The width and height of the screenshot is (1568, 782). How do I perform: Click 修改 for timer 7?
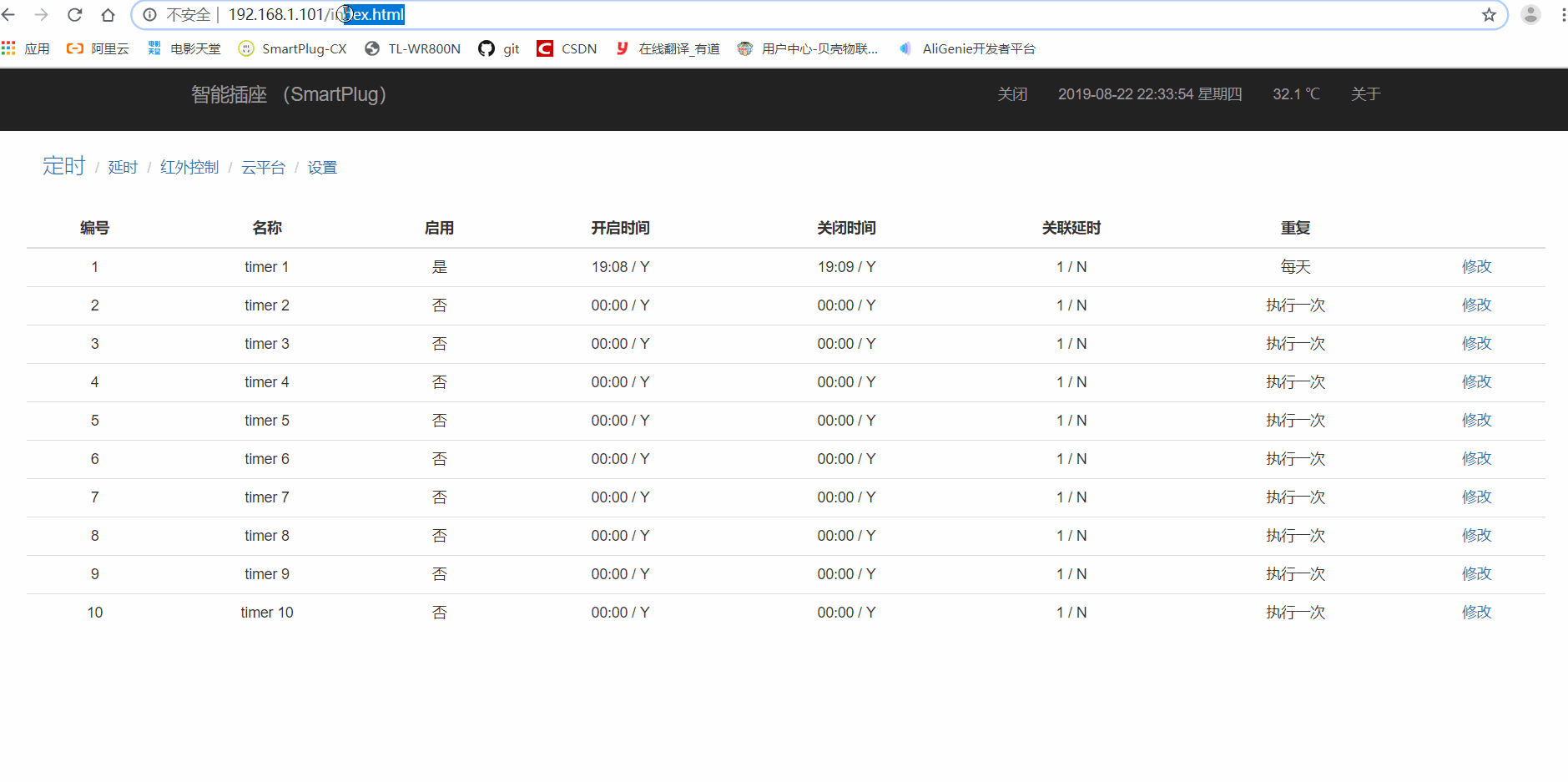click(x=1476, y=497)
